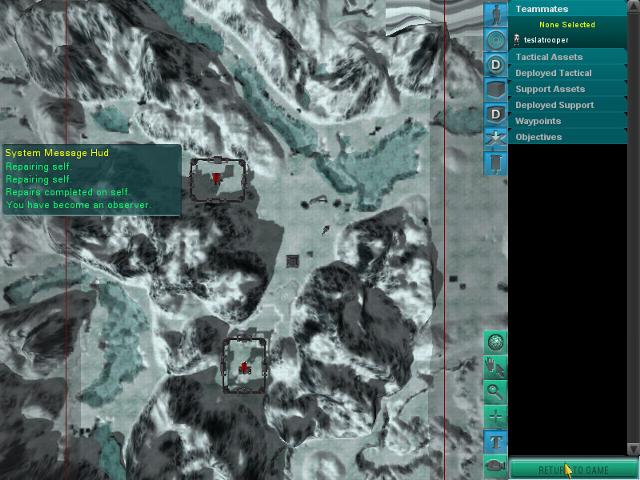Expand the Deployed Tactical category

(x=567, y=73)
